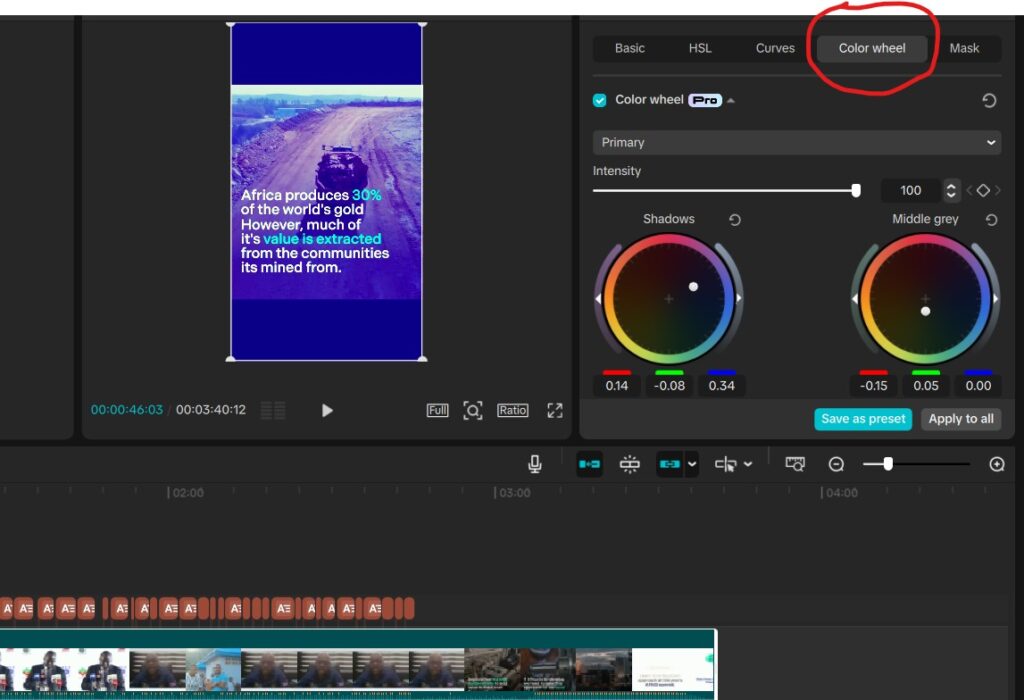This screenshot has width=1024, height=700.
Task: Add Intensity keyframe with diamond icon
Action: click(x=983, y=190)
